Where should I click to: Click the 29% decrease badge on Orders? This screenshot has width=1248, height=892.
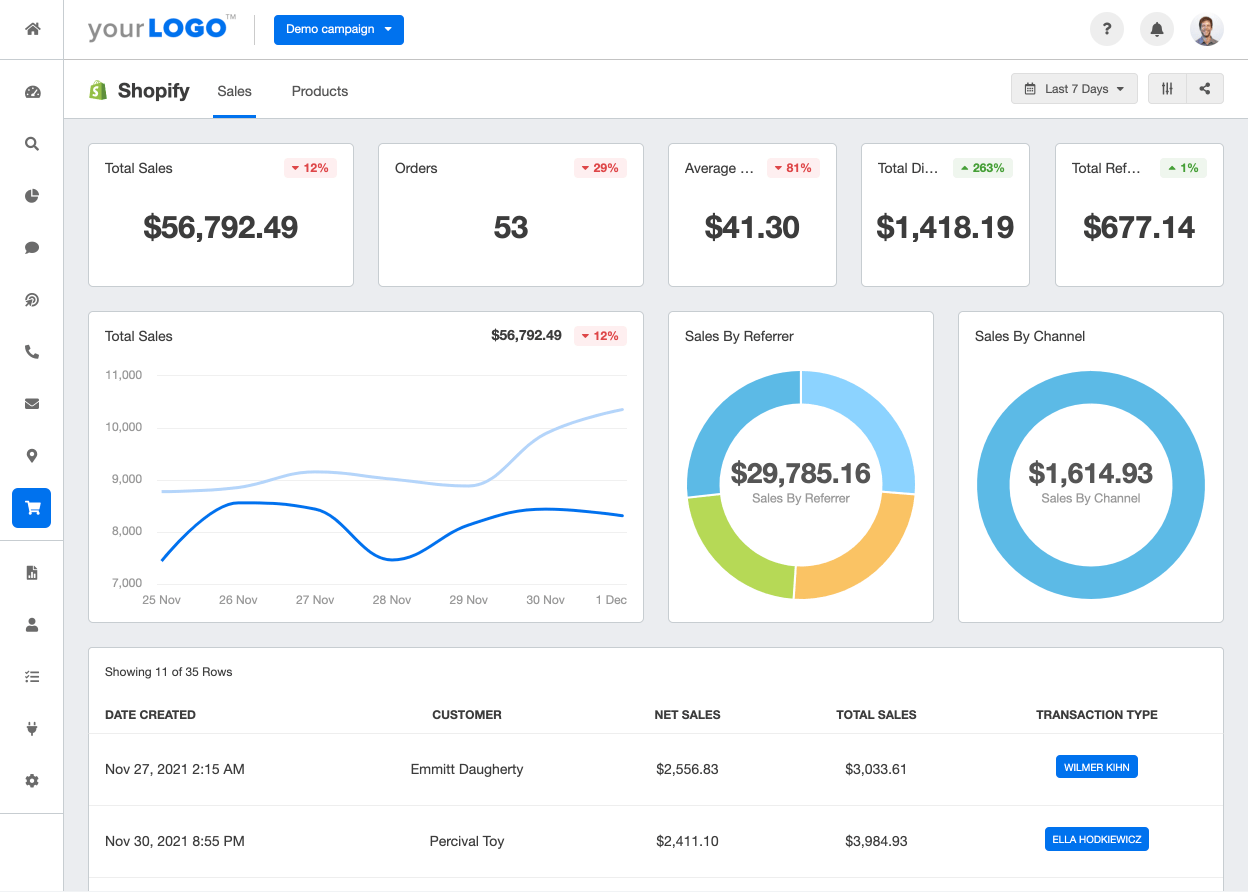[600, 168]
